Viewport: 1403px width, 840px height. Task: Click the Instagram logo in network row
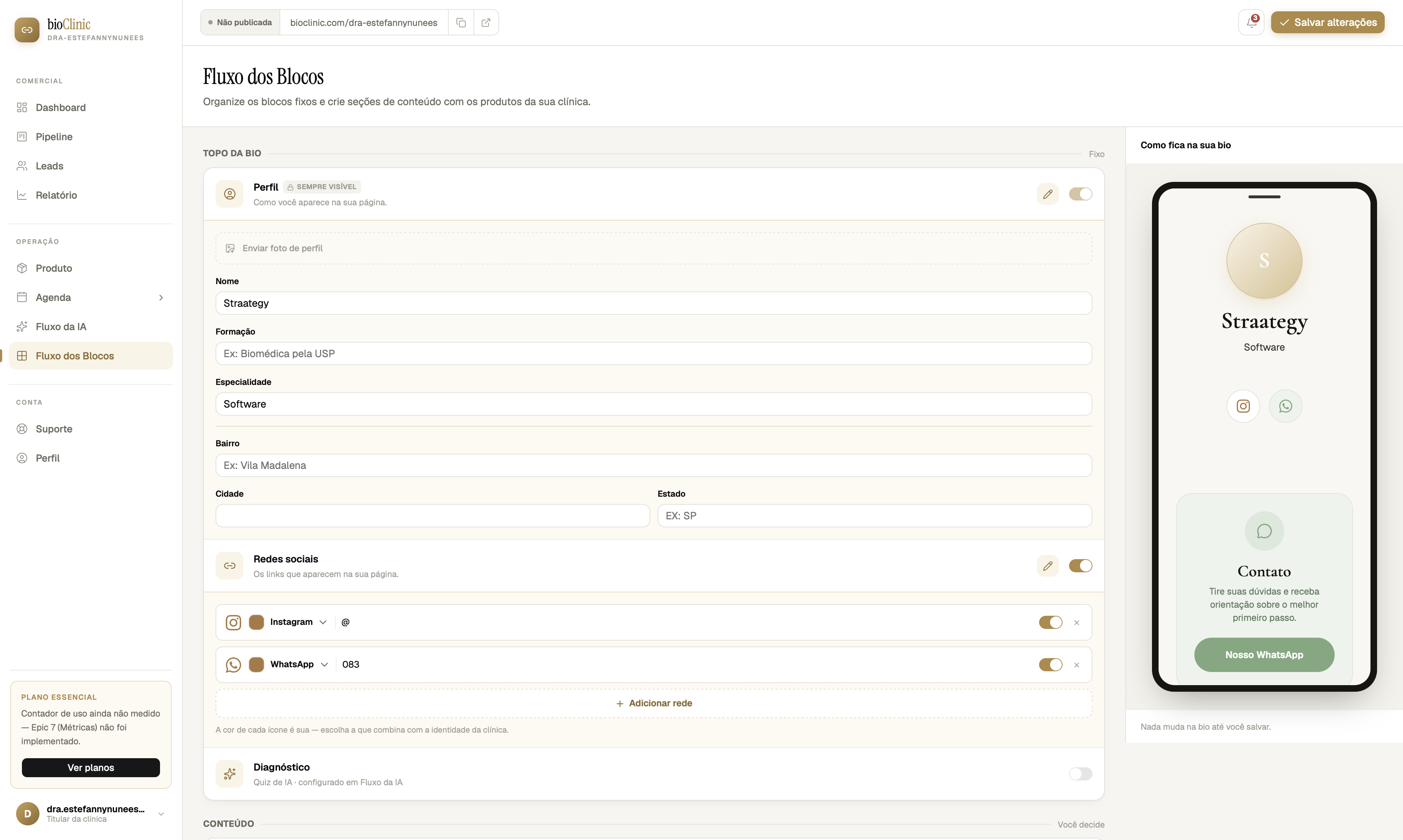coord(233,623)
